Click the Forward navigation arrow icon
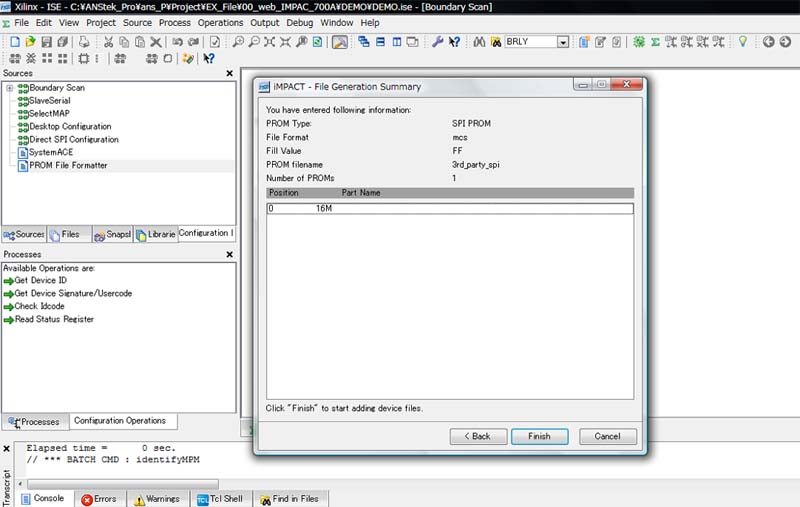This screenshot has height=507, width=800. [785, 42]
